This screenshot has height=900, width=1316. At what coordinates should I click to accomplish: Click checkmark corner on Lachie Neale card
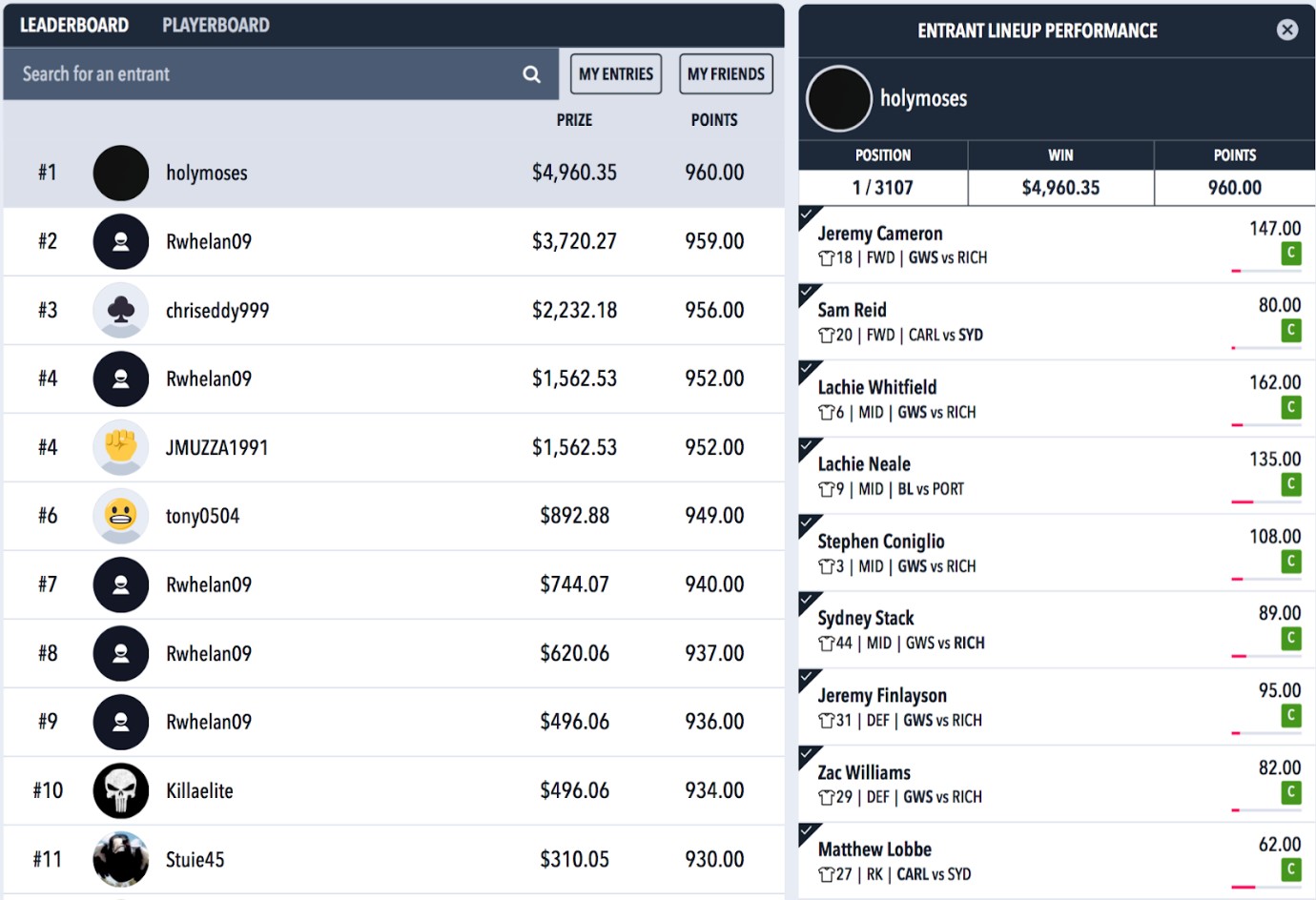(x=809, y=447)
